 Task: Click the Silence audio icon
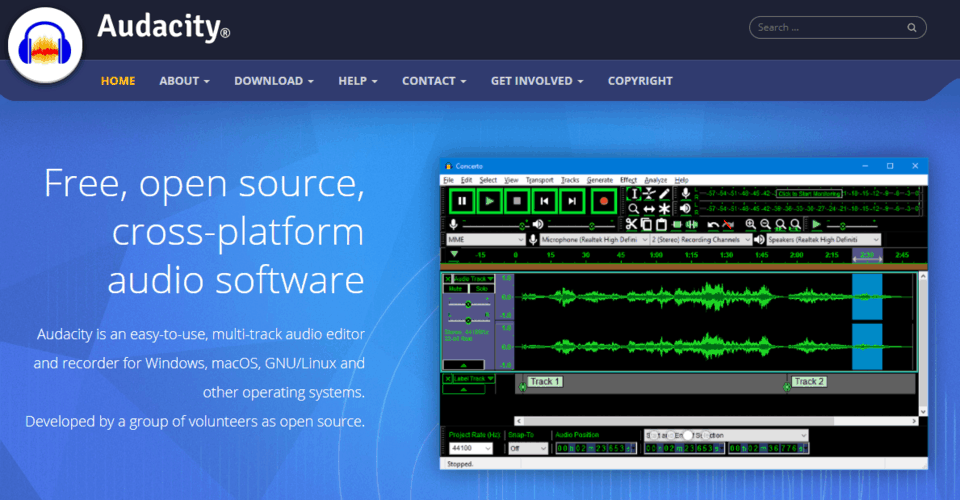pyautogui.click(x=692, y=225)
